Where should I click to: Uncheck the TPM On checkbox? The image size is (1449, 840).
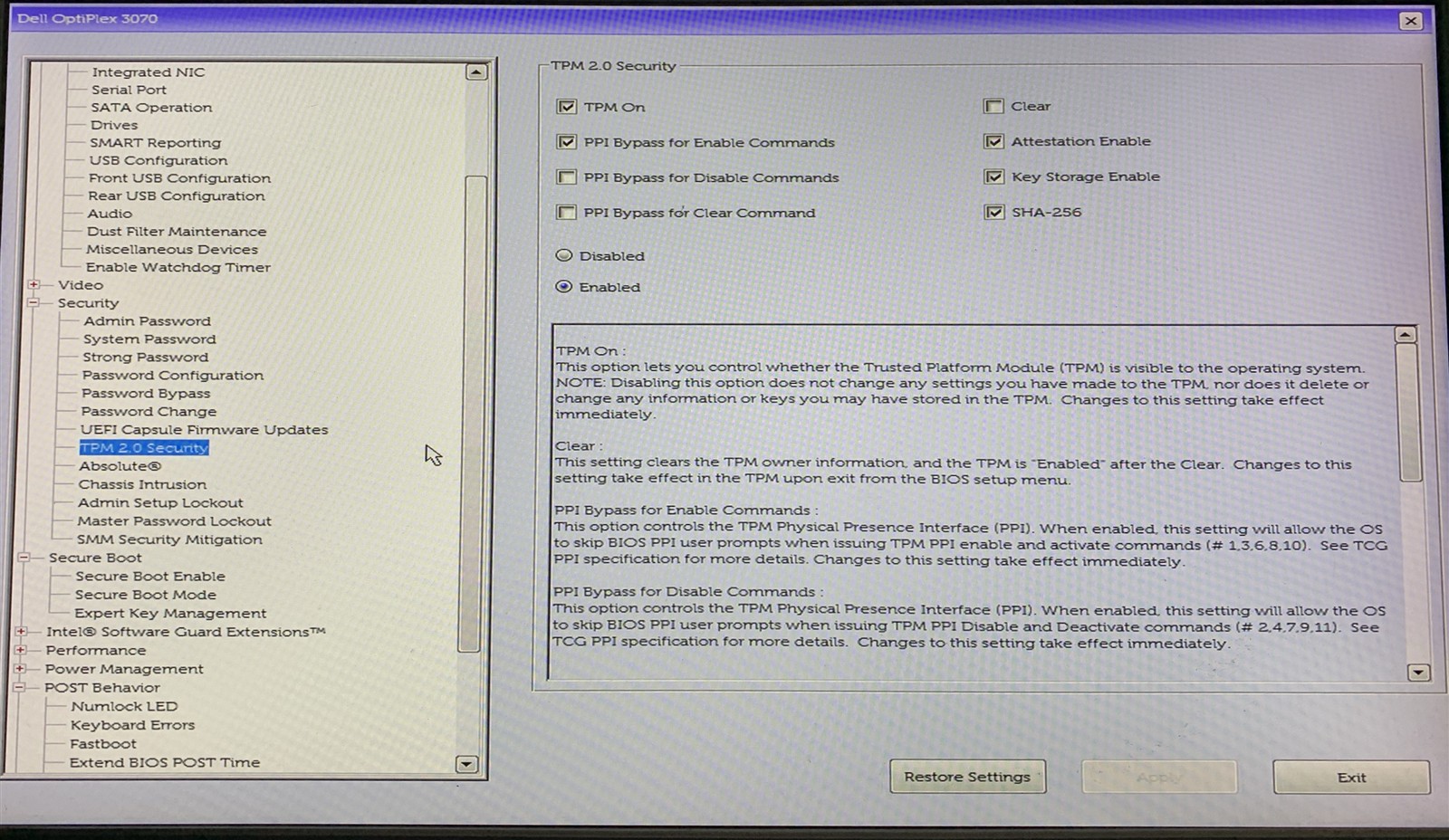(567, 107)
